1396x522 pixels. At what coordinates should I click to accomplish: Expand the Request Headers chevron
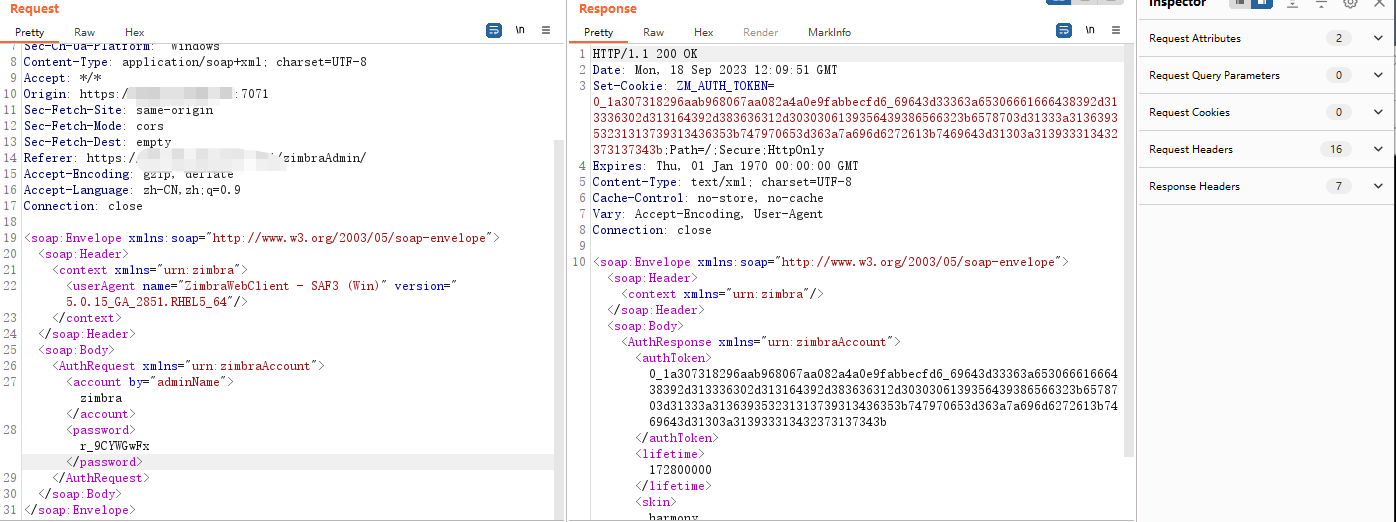[1378, 149]
